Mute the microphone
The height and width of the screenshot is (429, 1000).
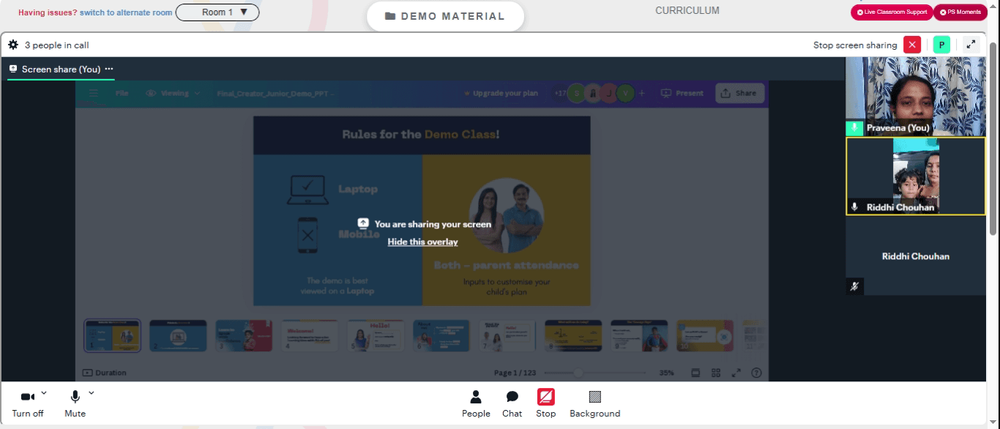(x=75, y=404)
